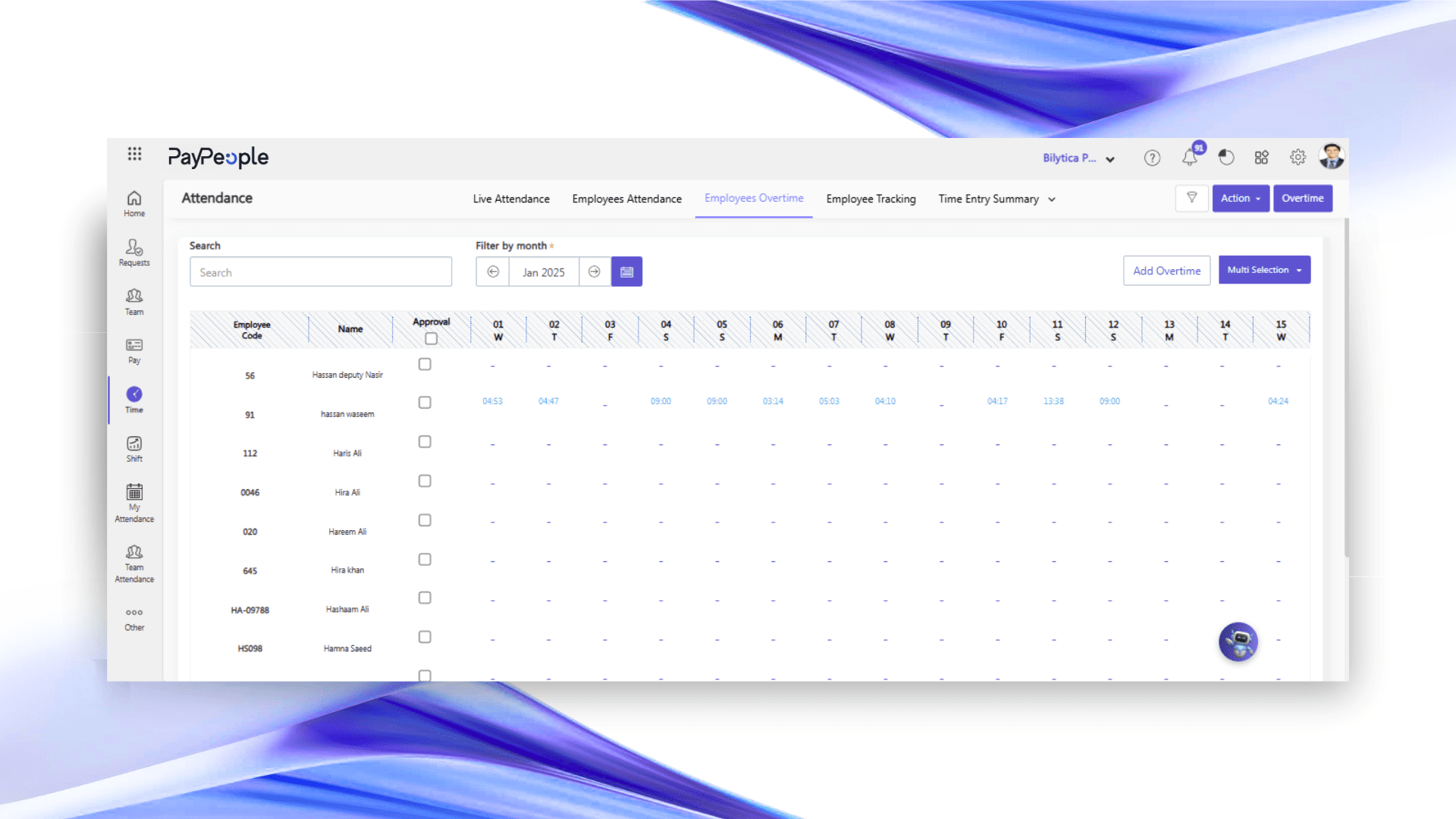The image size is (1456, 819).
Task: Click into the Search input field
Action: (x=321, y=272)
